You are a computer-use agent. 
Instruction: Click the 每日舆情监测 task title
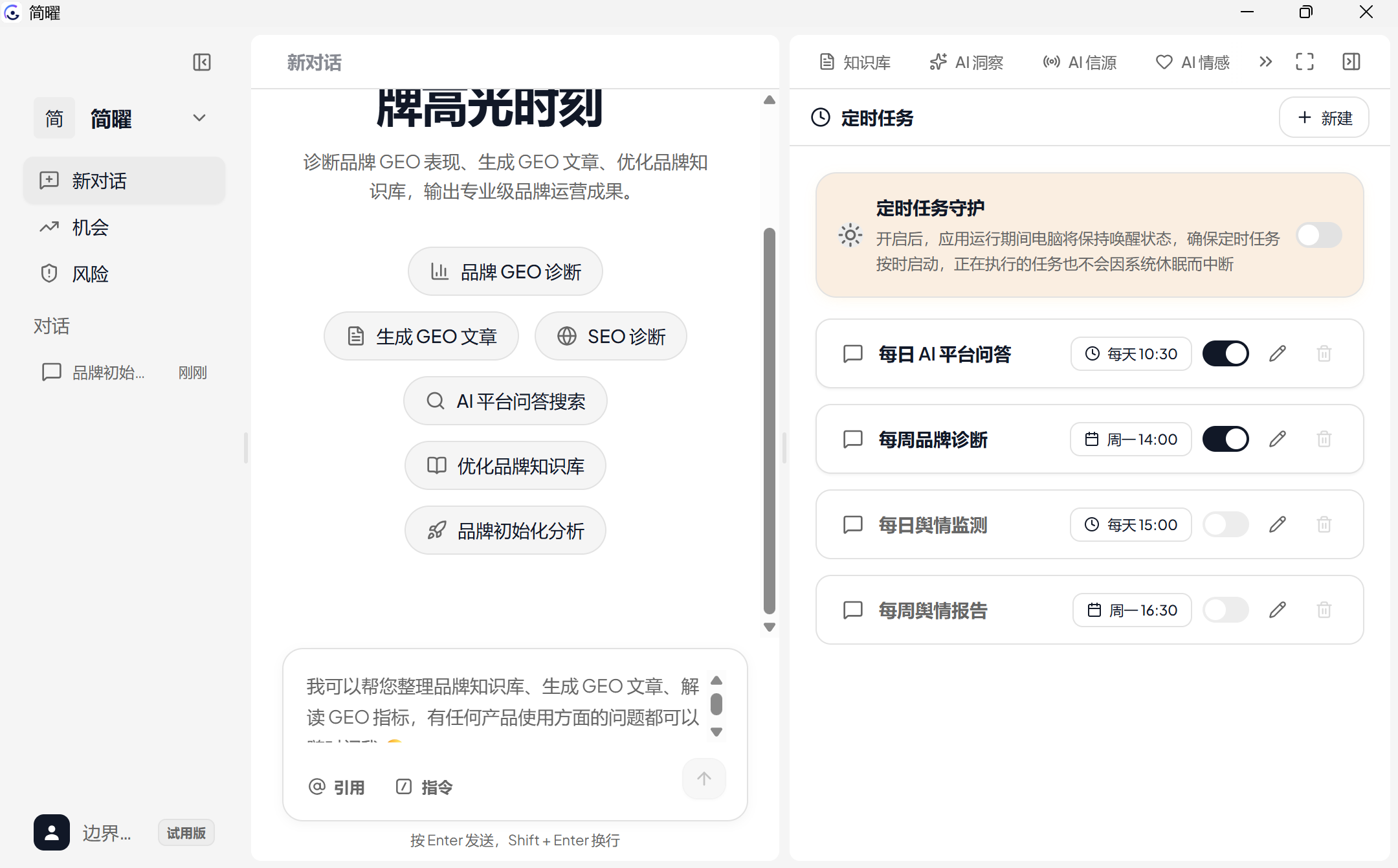pos(933,525)
